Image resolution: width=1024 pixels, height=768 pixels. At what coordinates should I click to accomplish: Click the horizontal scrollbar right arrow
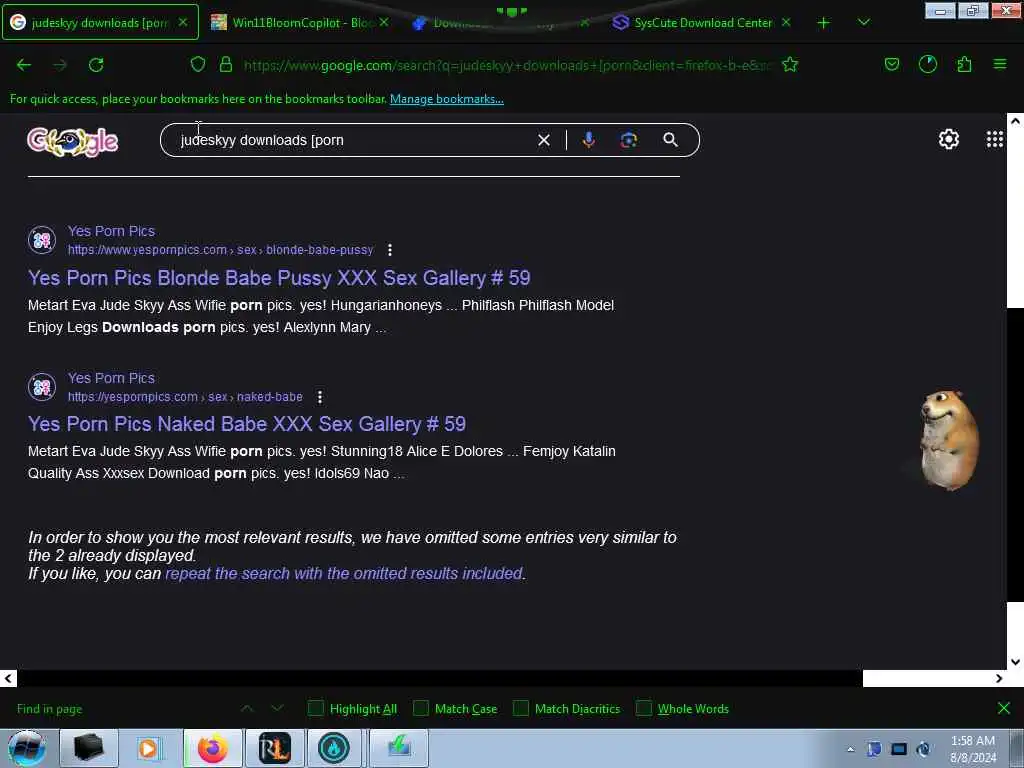click(x=999, y=679)
